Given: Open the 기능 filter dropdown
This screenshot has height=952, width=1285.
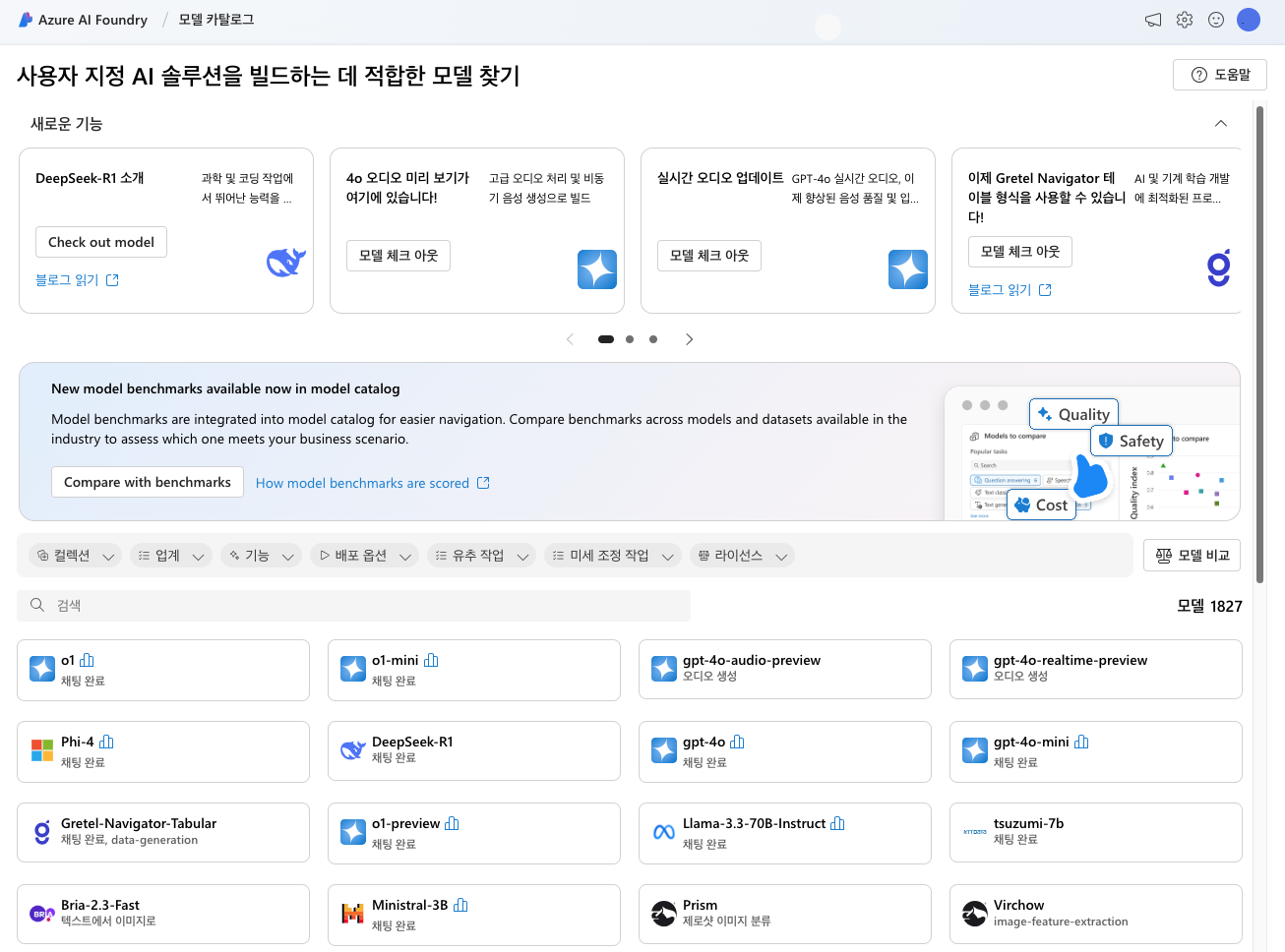Looking at the screenshot, I should click(x=261, y=556).
